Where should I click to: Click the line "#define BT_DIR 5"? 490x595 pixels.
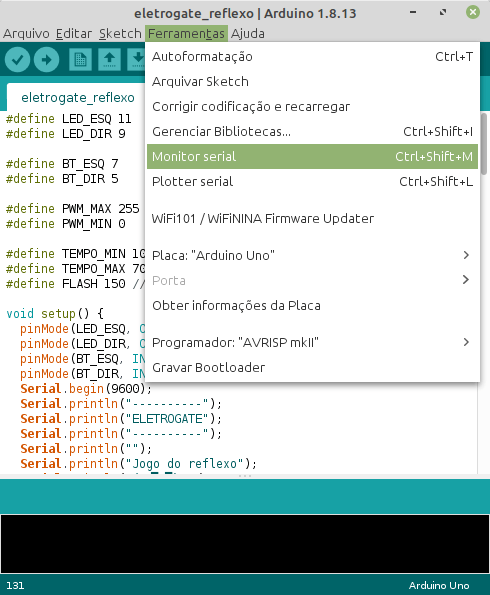click(x=62, y=179)
